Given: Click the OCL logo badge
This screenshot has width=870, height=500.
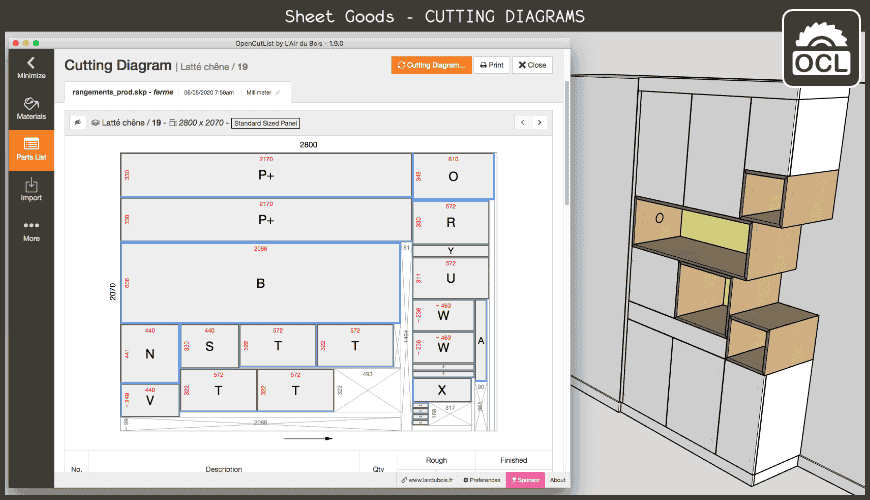Looking at the screenshot, I should point(821,48).
